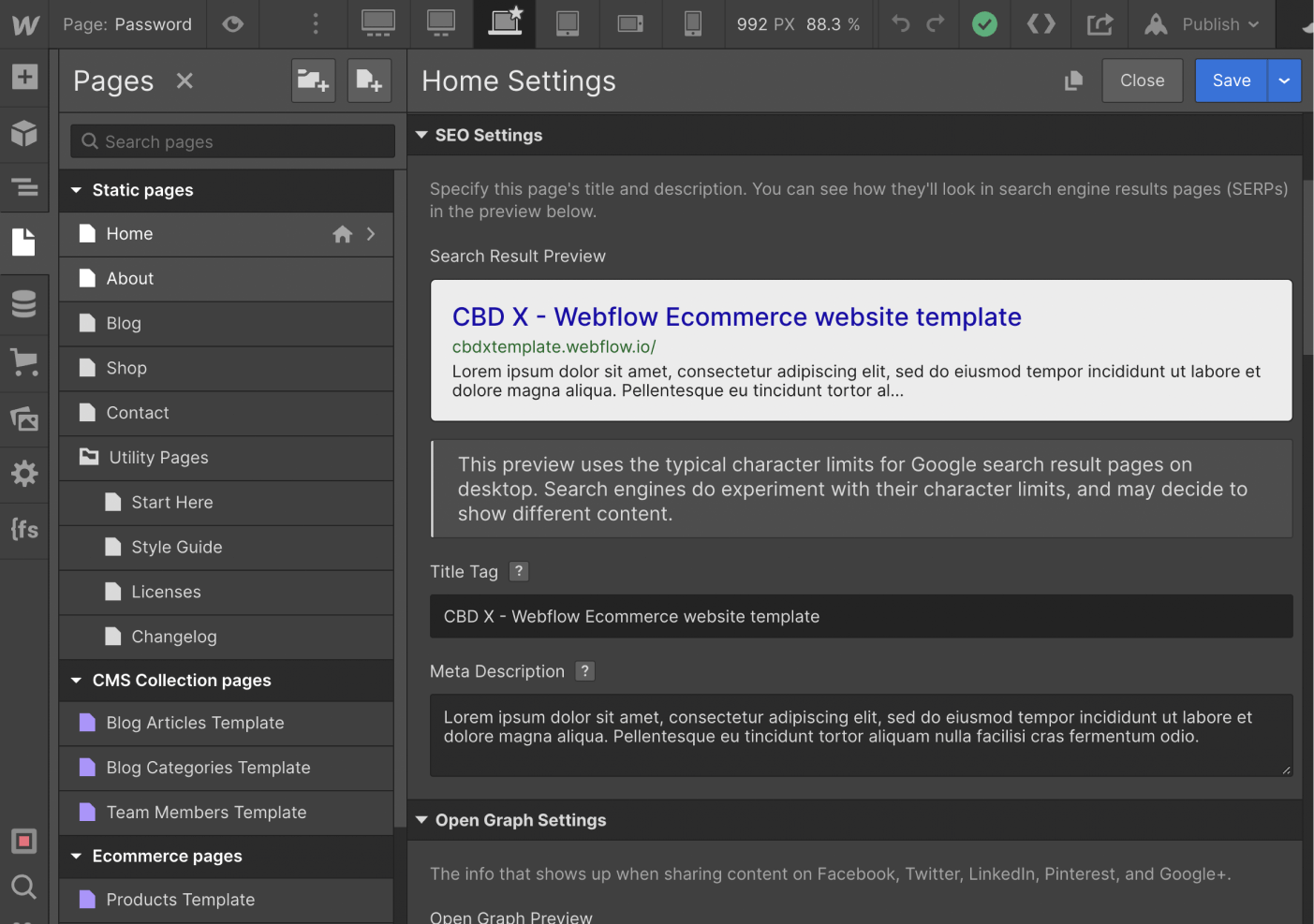Image resolution: width=1314 pixels, height=924 pixels.
Task: Open the Add Elements panel
Action: (24, 78)
